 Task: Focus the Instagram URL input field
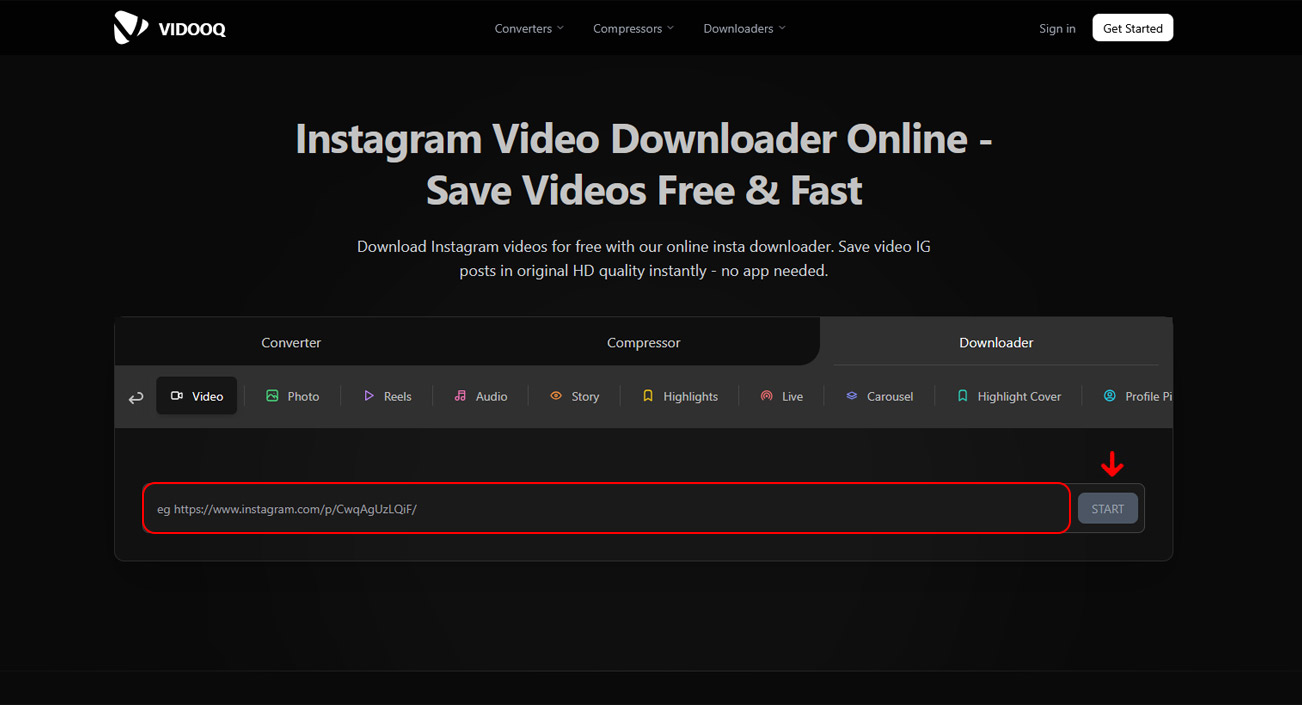(x=606, y=509)
